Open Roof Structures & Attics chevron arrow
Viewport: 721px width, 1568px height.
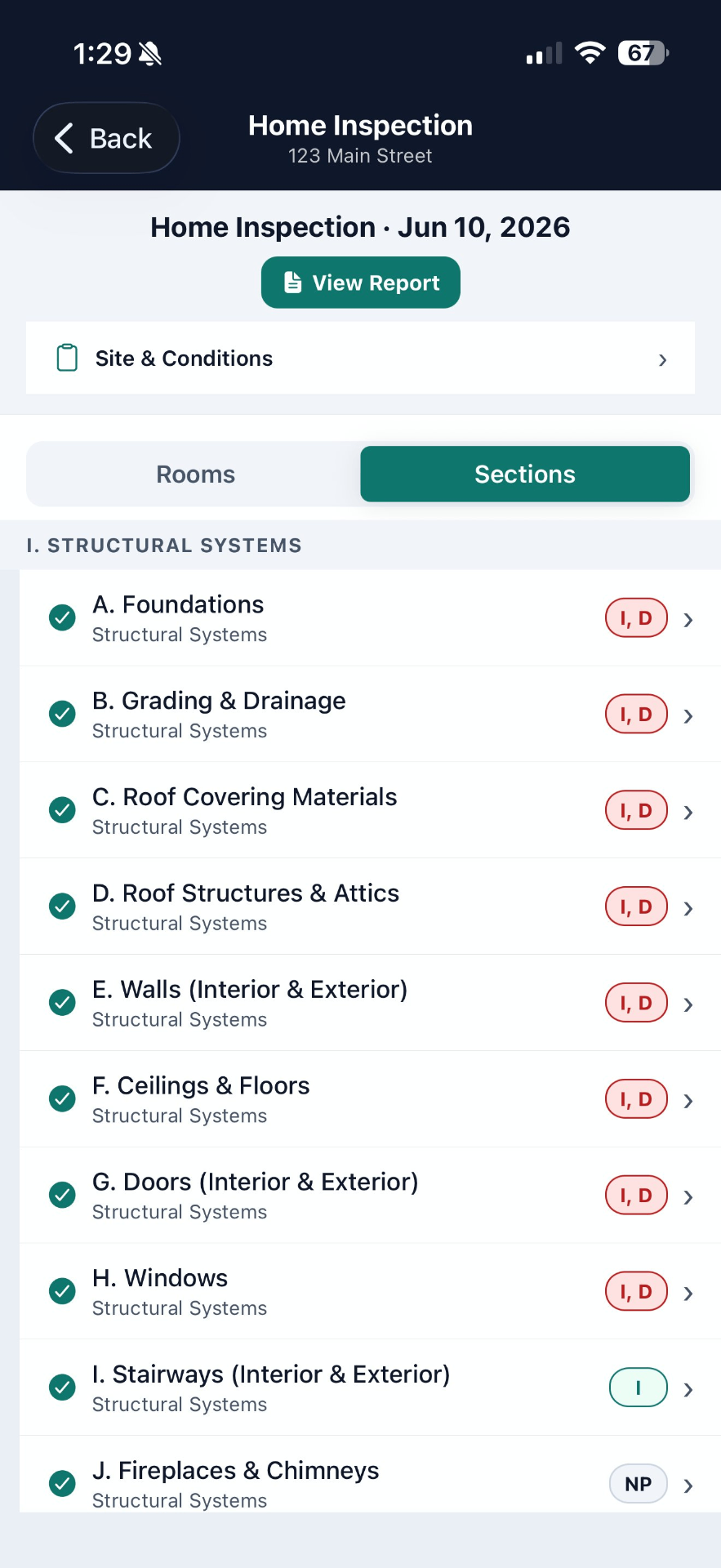click(688, 908)
